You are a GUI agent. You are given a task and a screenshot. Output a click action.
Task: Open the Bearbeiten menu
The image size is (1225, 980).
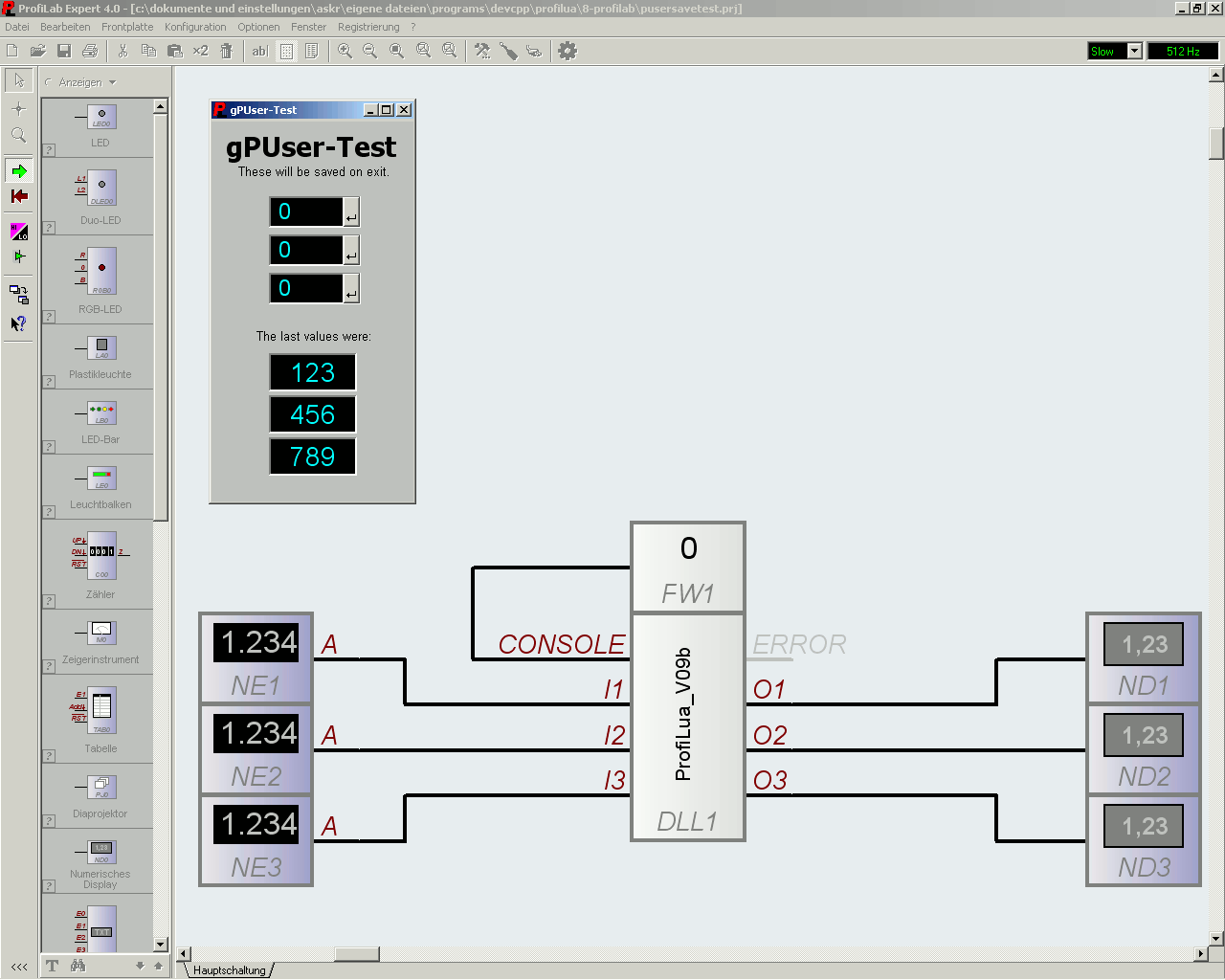(65, 27)
